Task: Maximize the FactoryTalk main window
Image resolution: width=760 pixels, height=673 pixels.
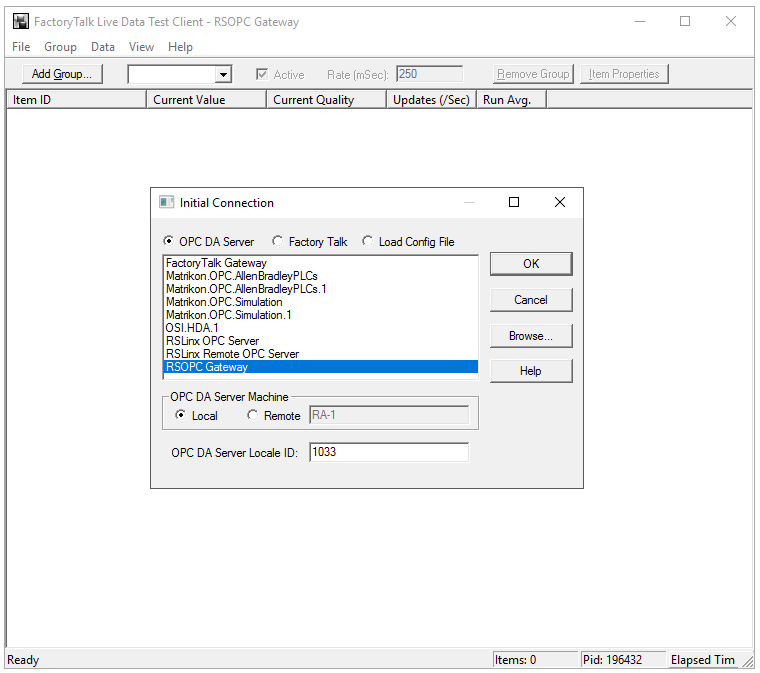Action: tap(685, 21)
